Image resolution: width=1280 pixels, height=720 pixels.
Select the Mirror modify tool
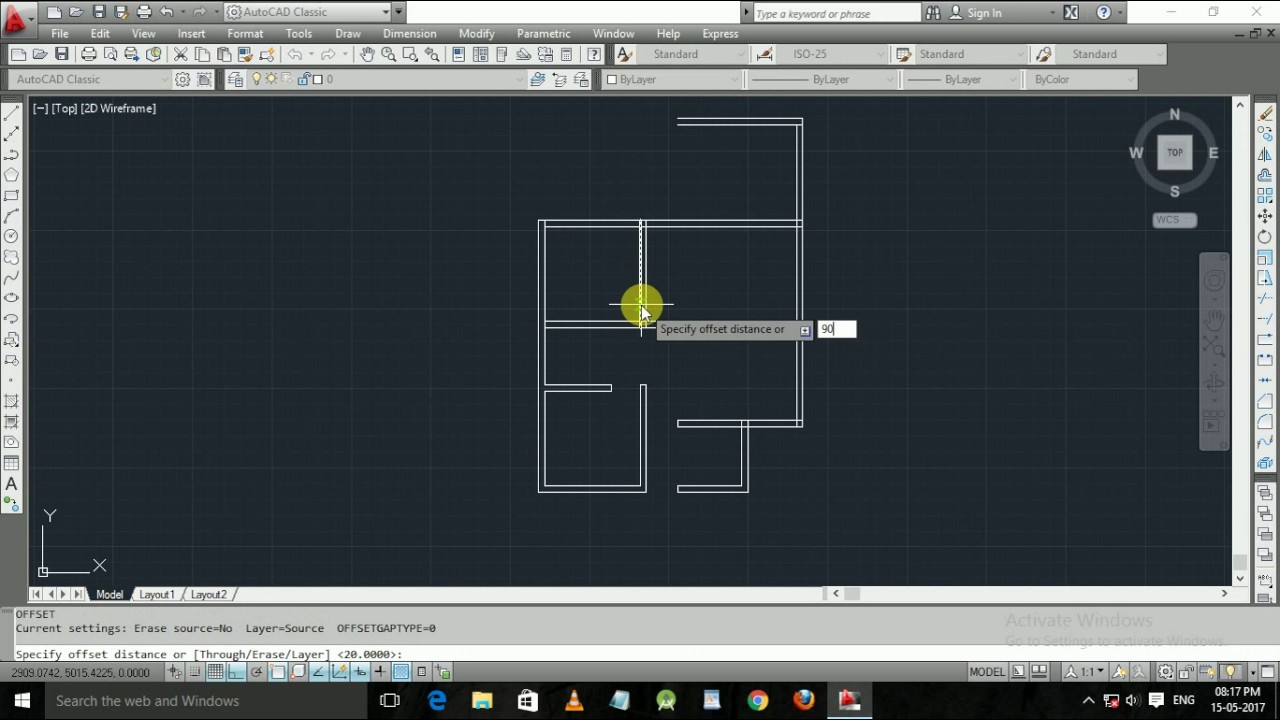[1265, 154]
